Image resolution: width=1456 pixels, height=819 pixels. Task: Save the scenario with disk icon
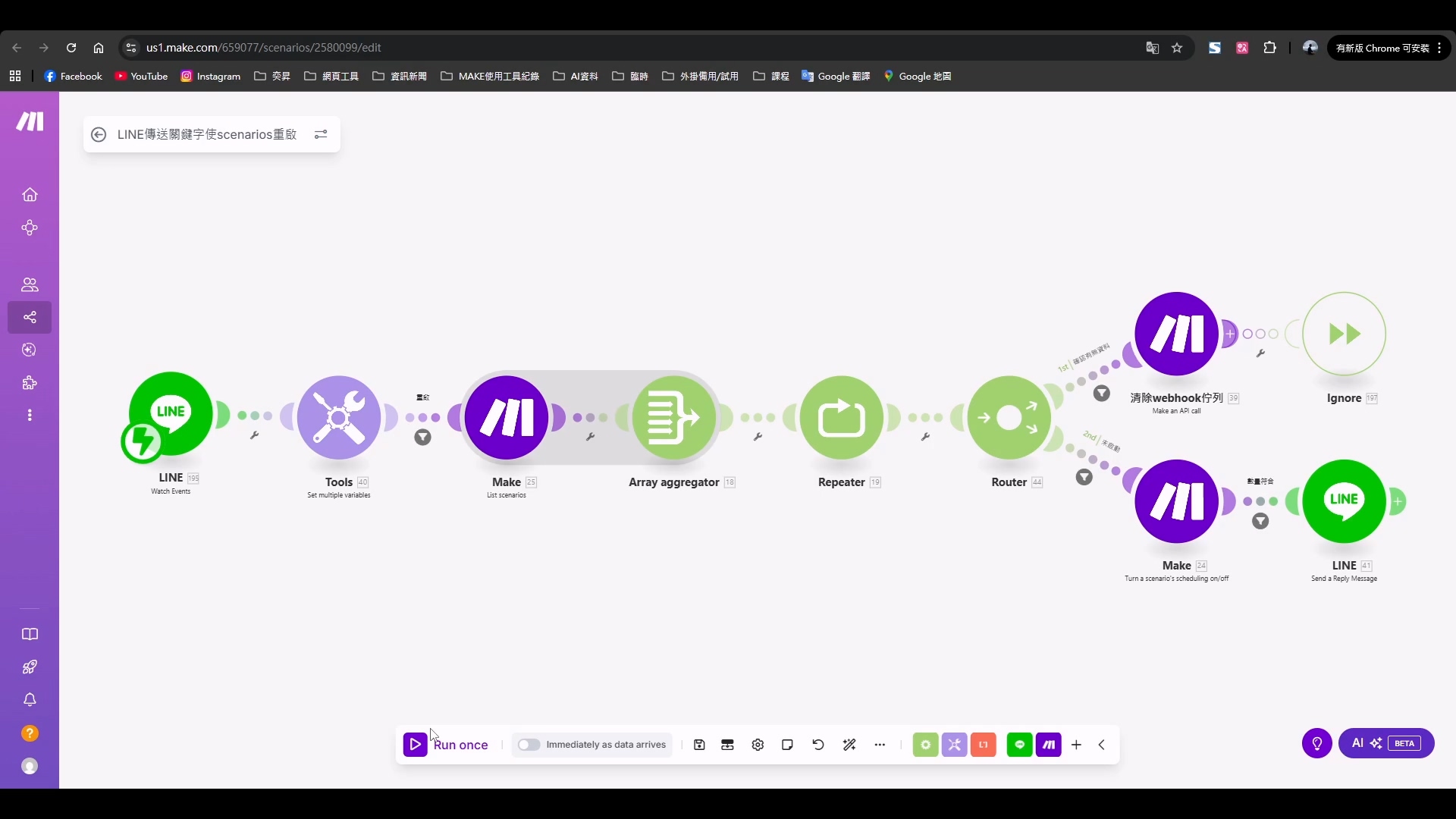(699, 745)
